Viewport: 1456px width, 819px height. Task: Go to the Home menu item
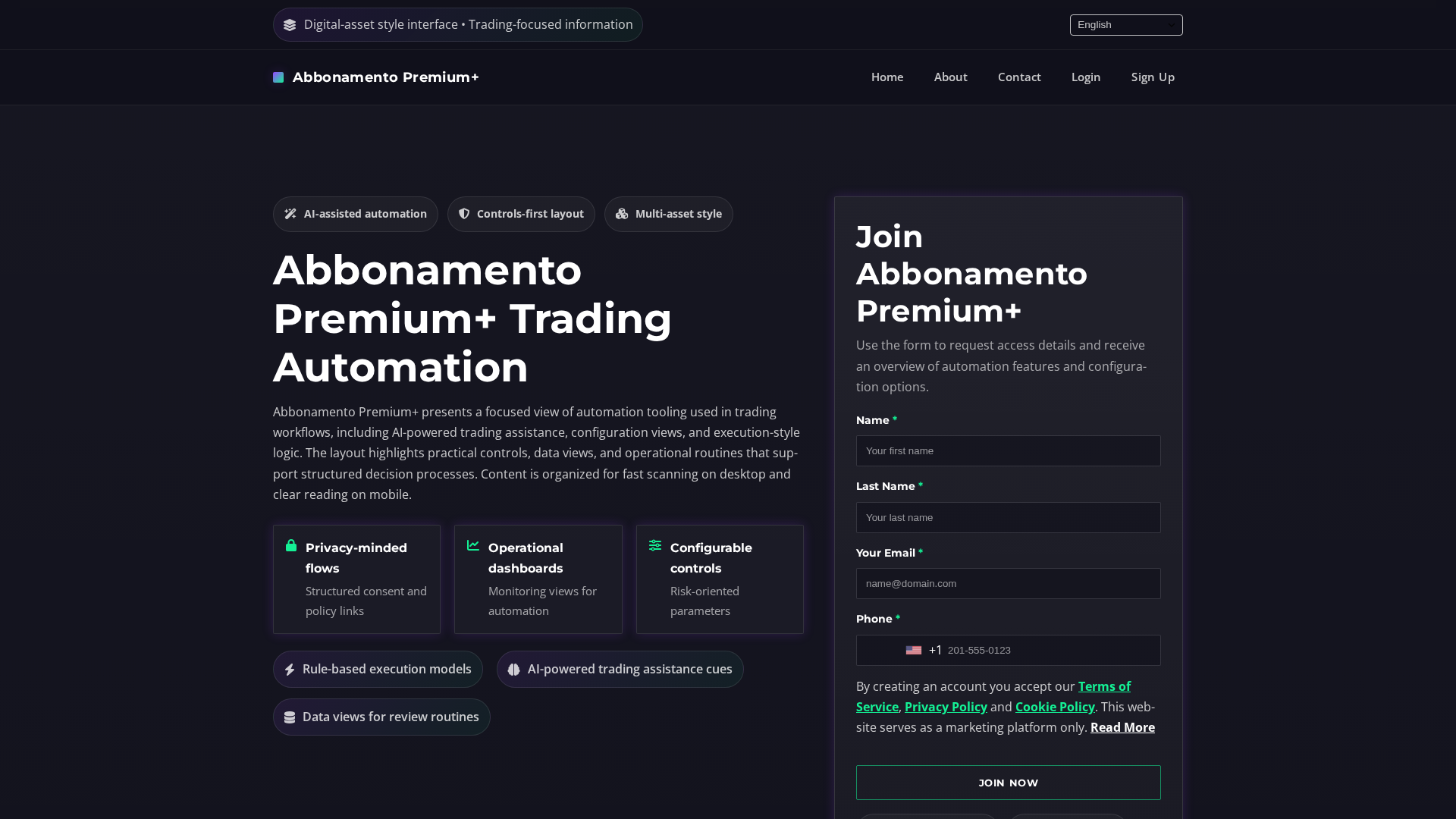[x=887, y=77]
